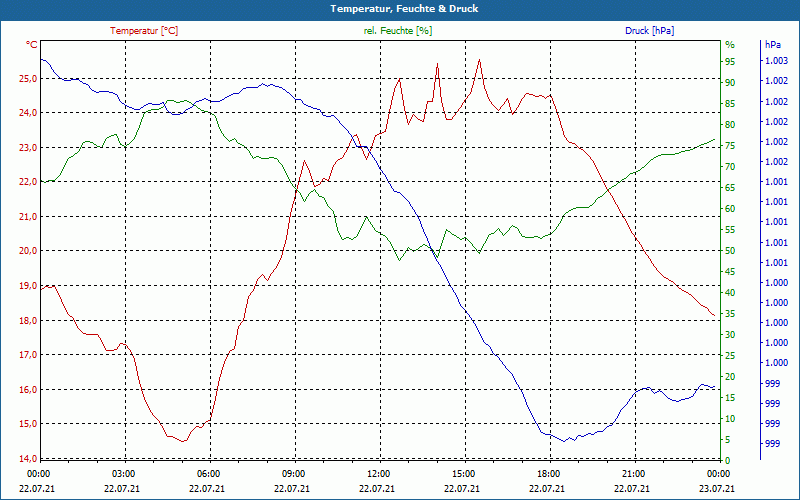Click the chart title Temperatur, Feuchte & Druck
Viewport: 800px width, 500px height.
pos(404,9)
